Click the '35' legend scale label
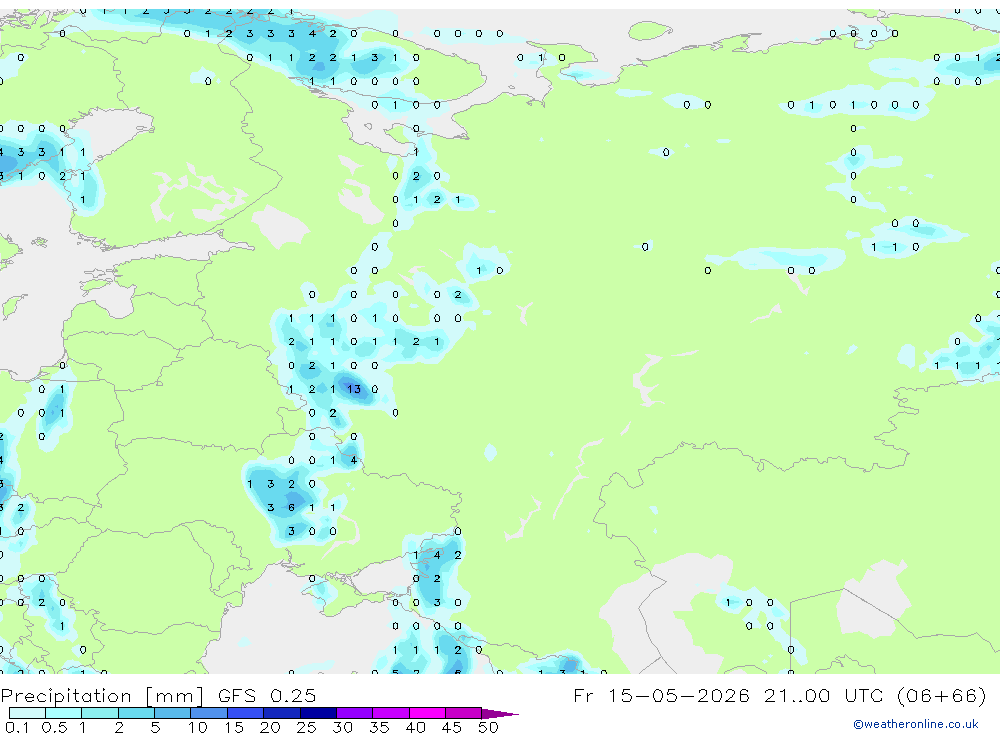Viewport: 1000px width, 733px height. (379, 727)
